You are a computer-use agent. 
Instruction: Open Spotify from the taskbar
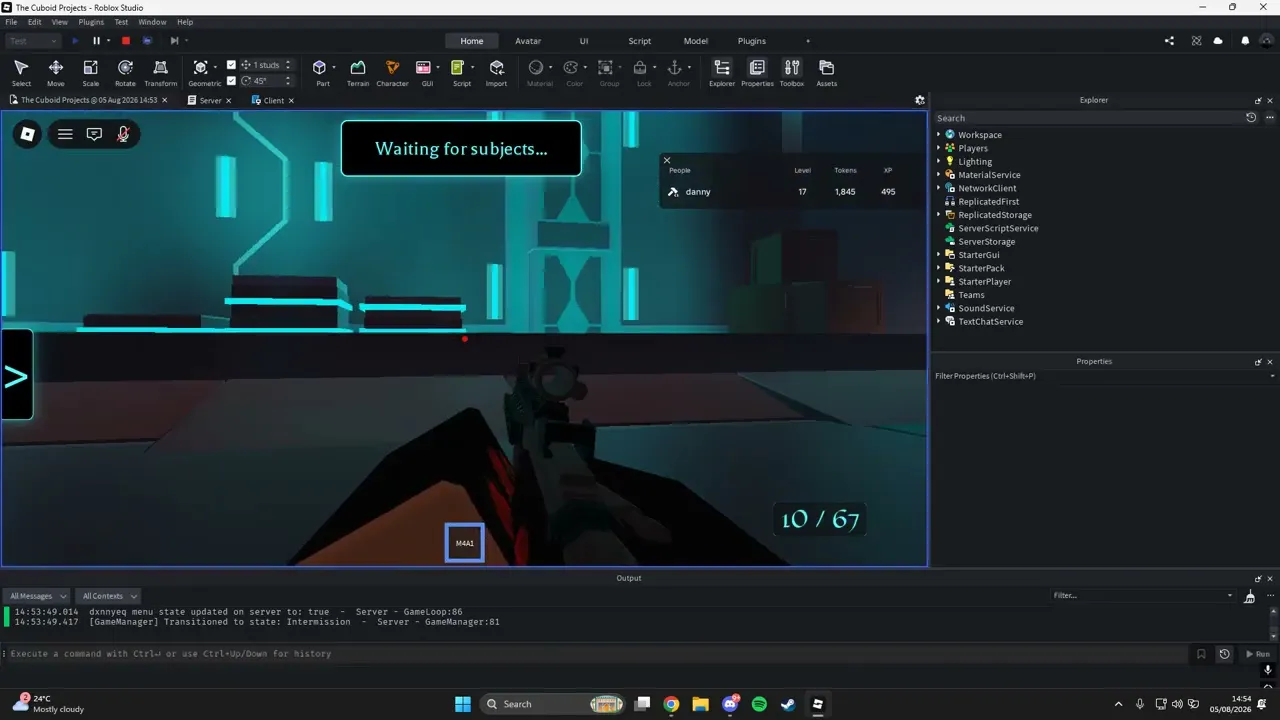[x=759, y=704]
